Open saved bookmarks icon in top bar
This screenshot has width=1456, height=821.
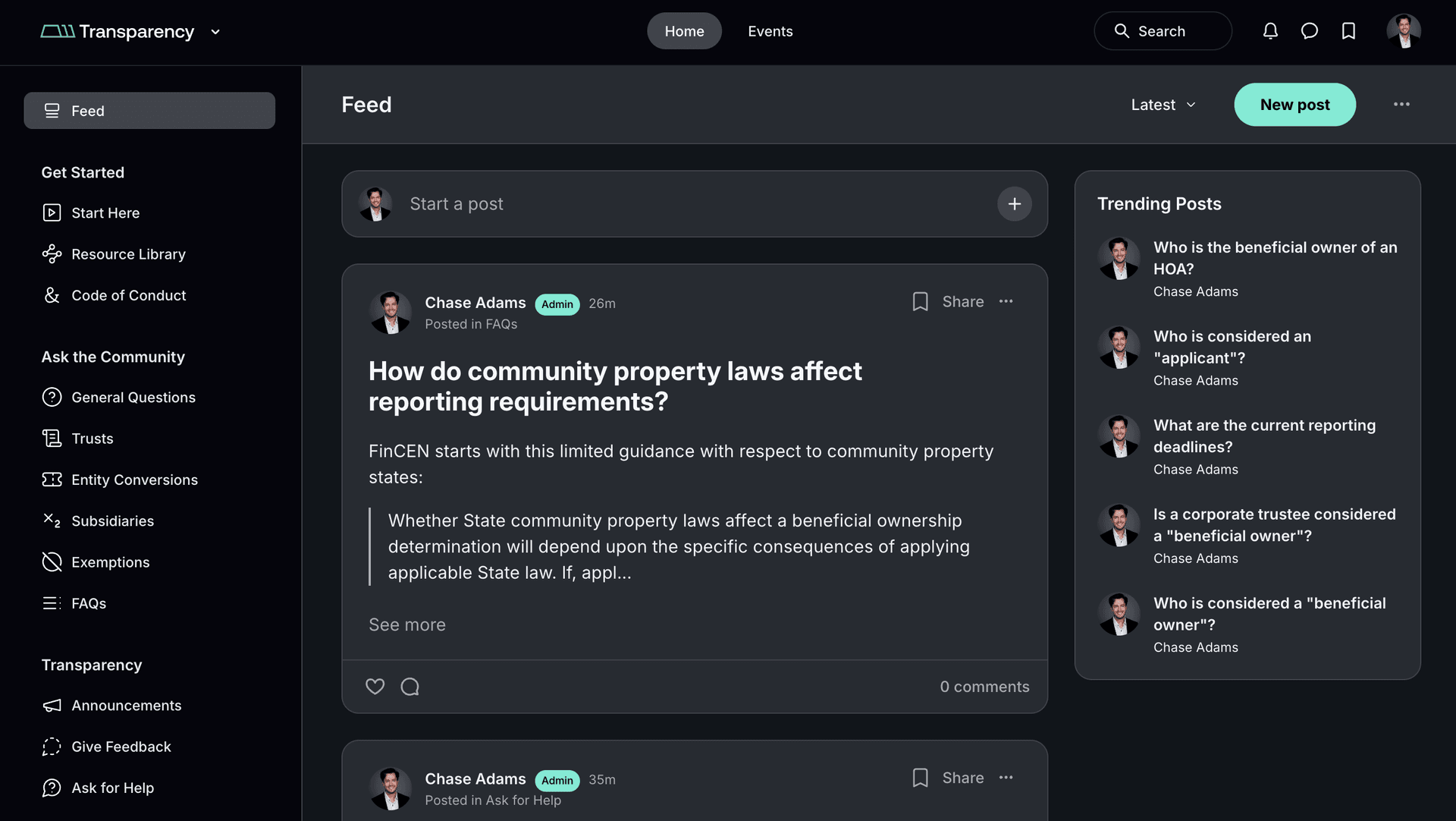pyautogui.click(x=1348, y=31)
